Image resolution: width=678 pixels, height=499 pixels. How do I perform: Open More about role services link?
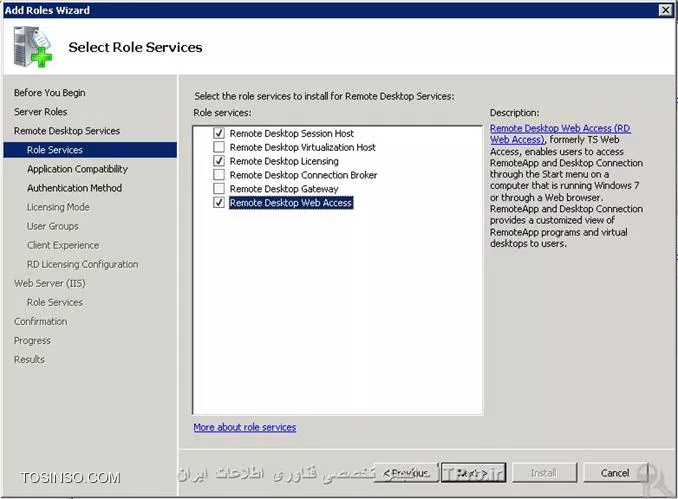coord(245,427)
